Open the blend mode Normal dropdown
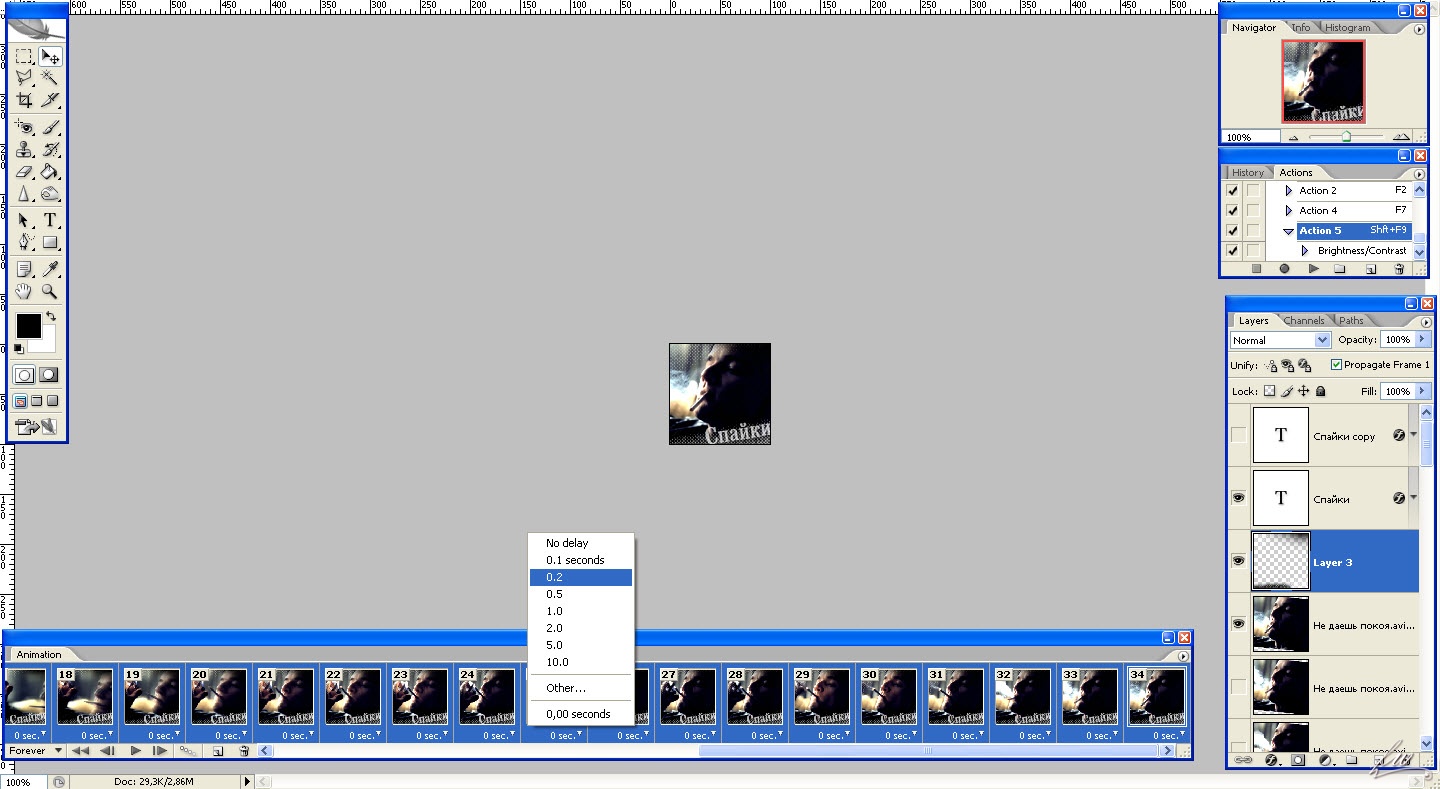The image size is (1440, 789). pos(1281,340)
